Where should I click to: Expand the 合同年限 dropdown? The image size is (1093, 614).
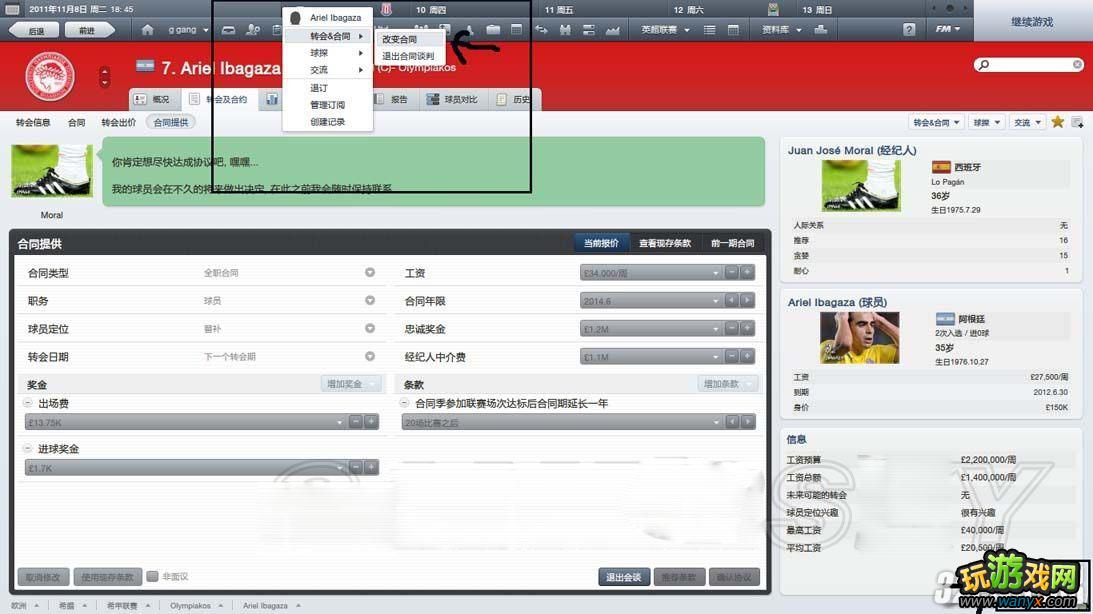(715, 301)
